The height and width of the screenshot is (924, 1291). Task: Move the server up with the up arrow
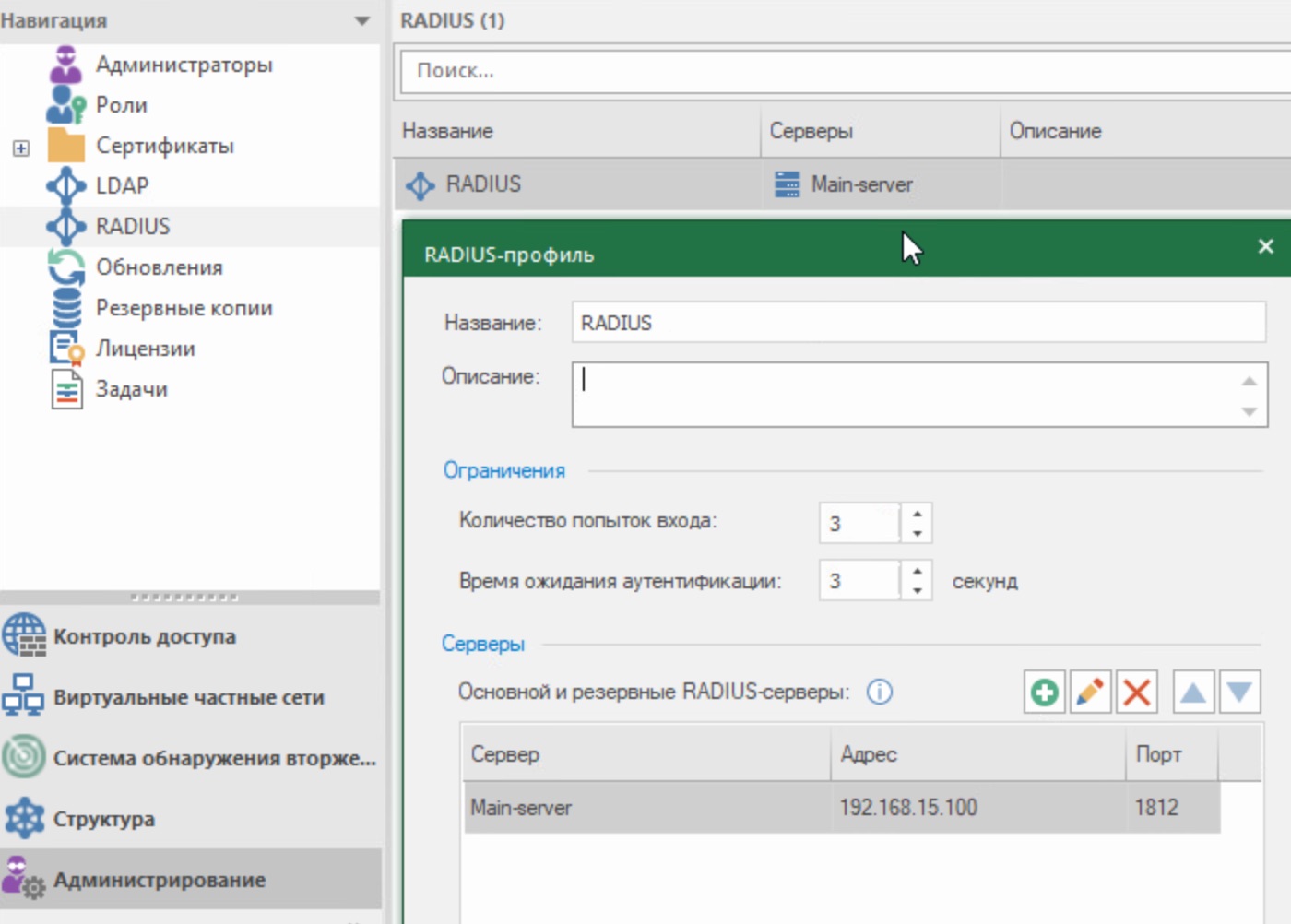click(1193, 692)
